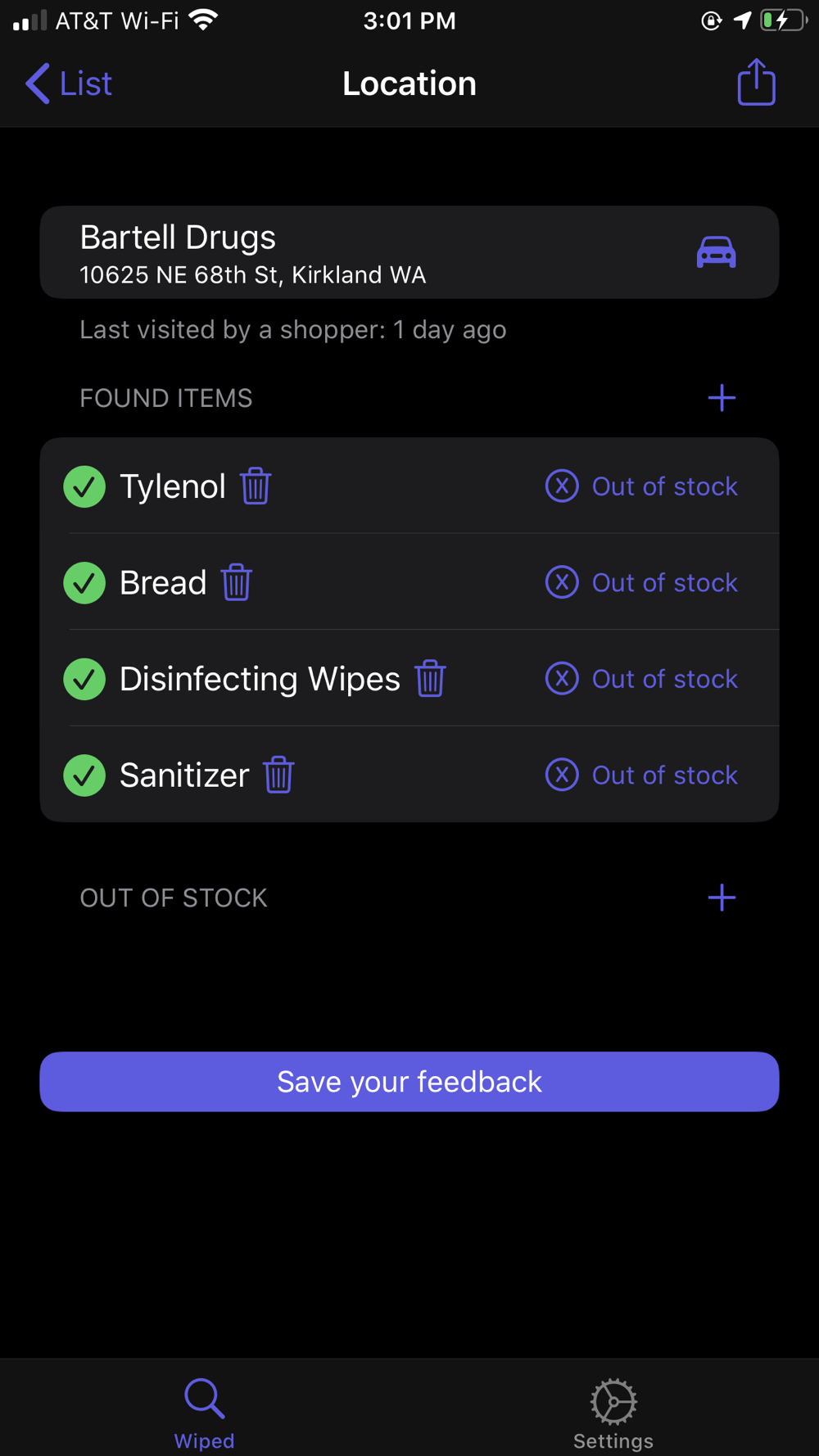Add an item to Found Items
The height and width of the screenshot is (1456, 819).
point(722,398)
